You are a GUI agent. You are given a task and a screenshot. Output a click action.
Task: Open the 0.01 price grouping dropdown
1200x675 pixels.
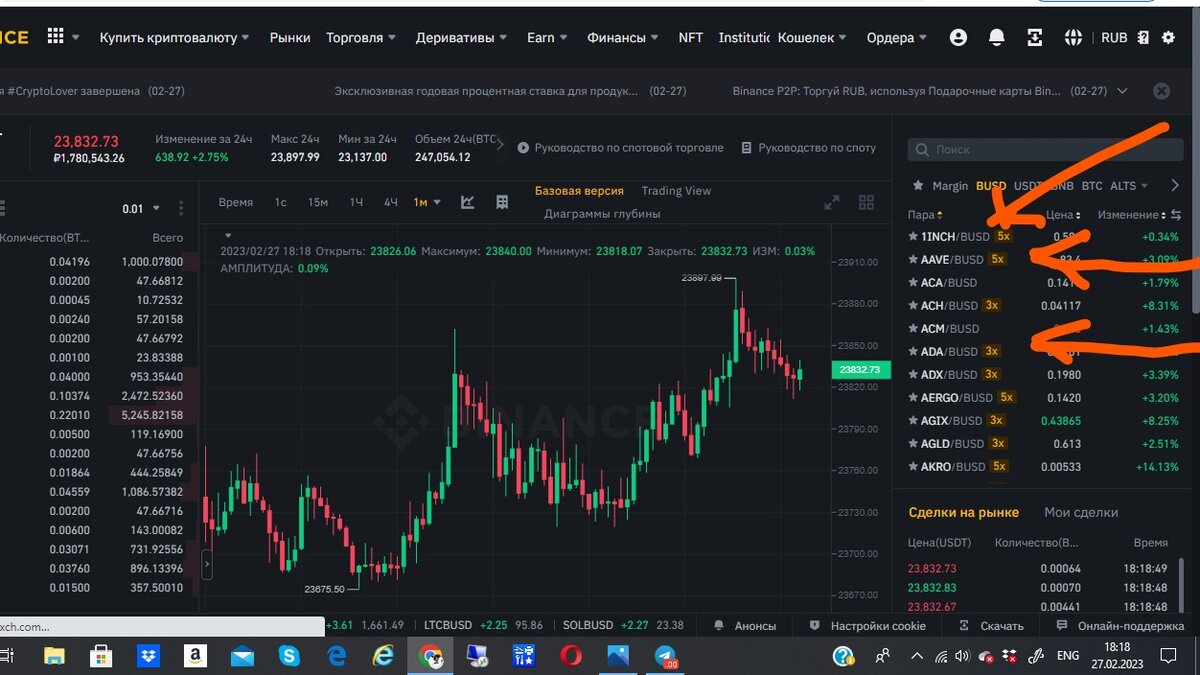tap(141, 209)
